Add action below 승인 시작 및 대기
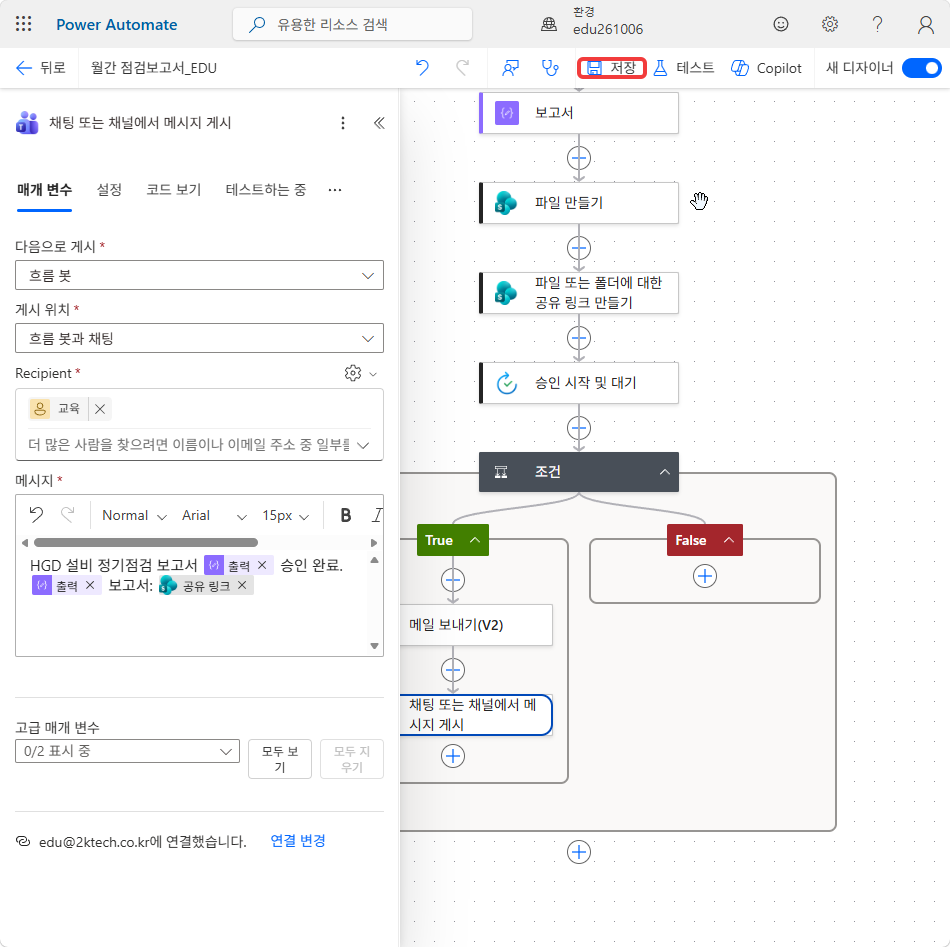Viewport: 950px width, 947px height. (x=579, y=428)
